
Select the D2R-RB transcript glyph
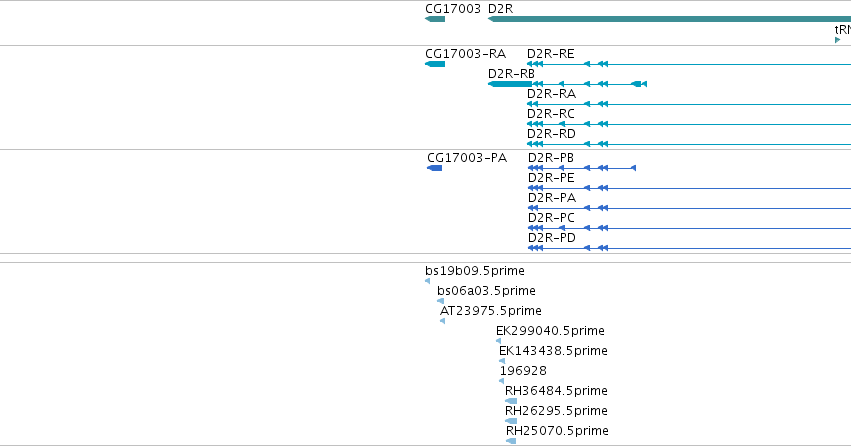pos(567,84)
